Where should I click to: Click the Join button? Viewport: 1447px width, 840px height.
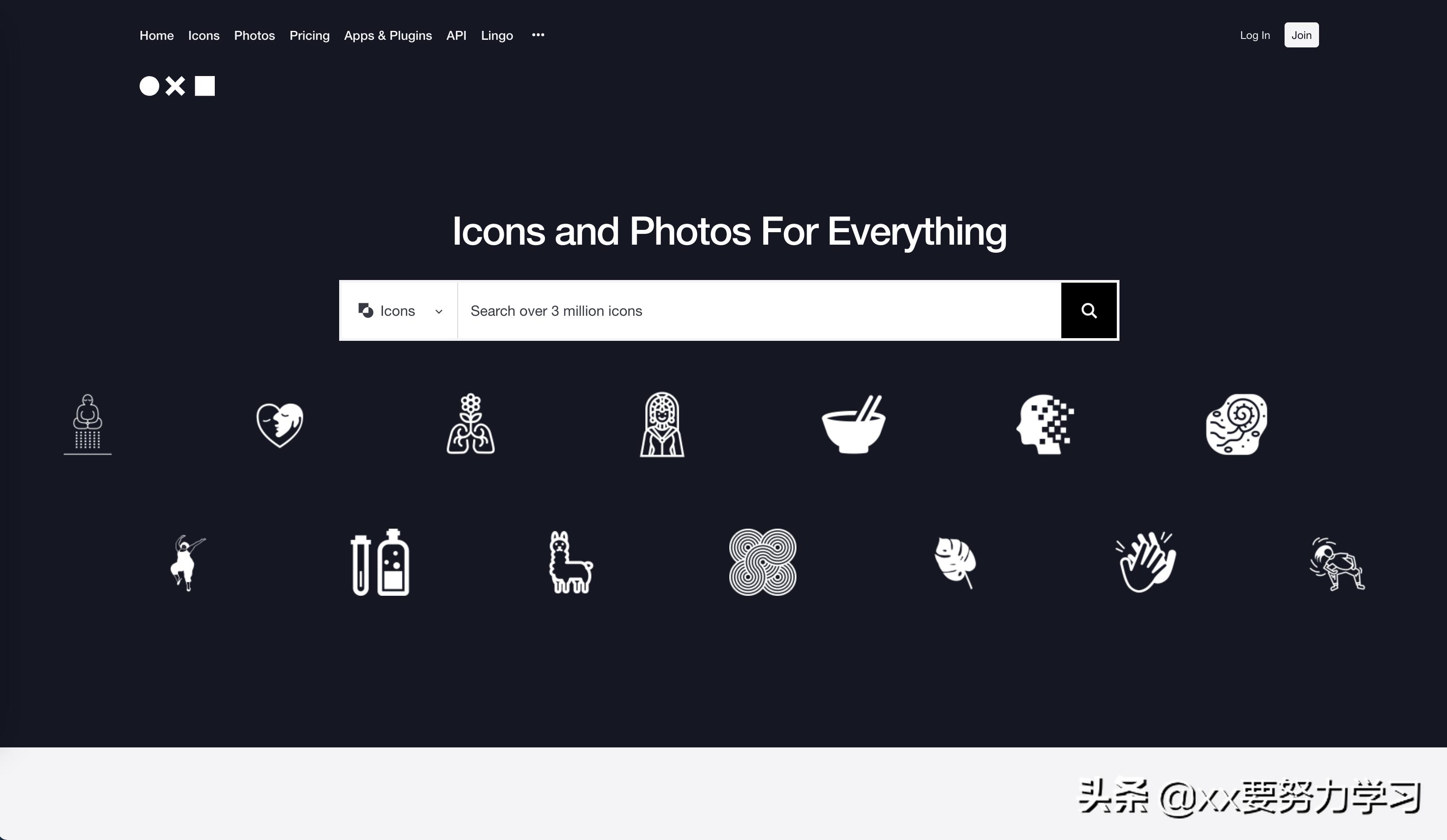click(x=1301, y=35)
